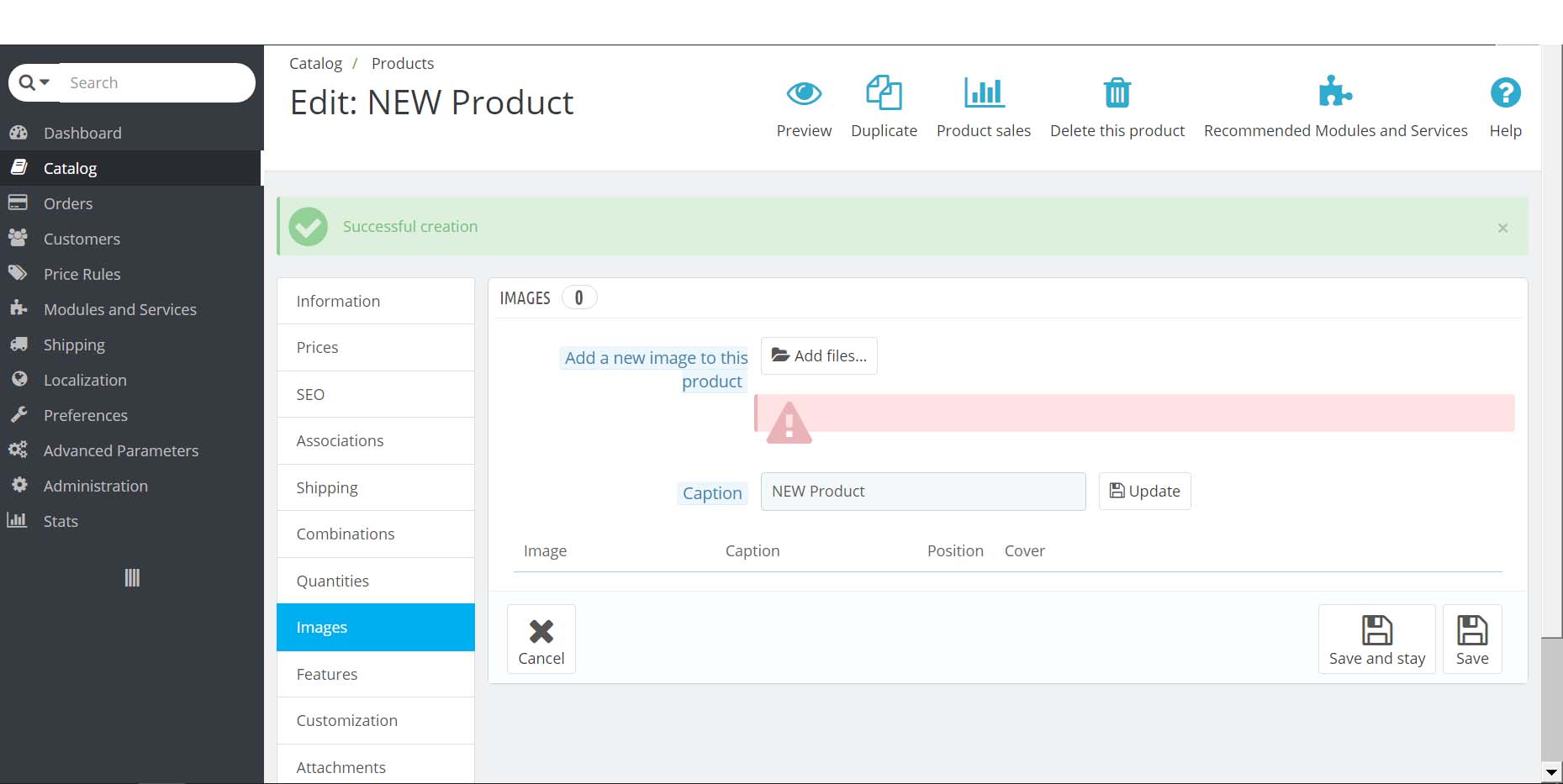Screen dimensions: 1563x784
Task: Switch to product Shipping tab
Action: pos(376,487)
